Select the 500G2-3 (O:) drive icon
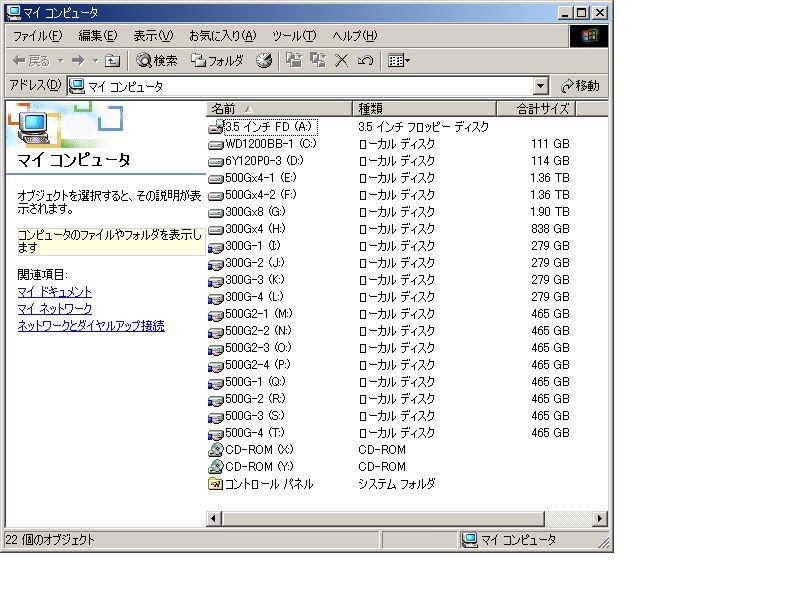 pos(216,349)
